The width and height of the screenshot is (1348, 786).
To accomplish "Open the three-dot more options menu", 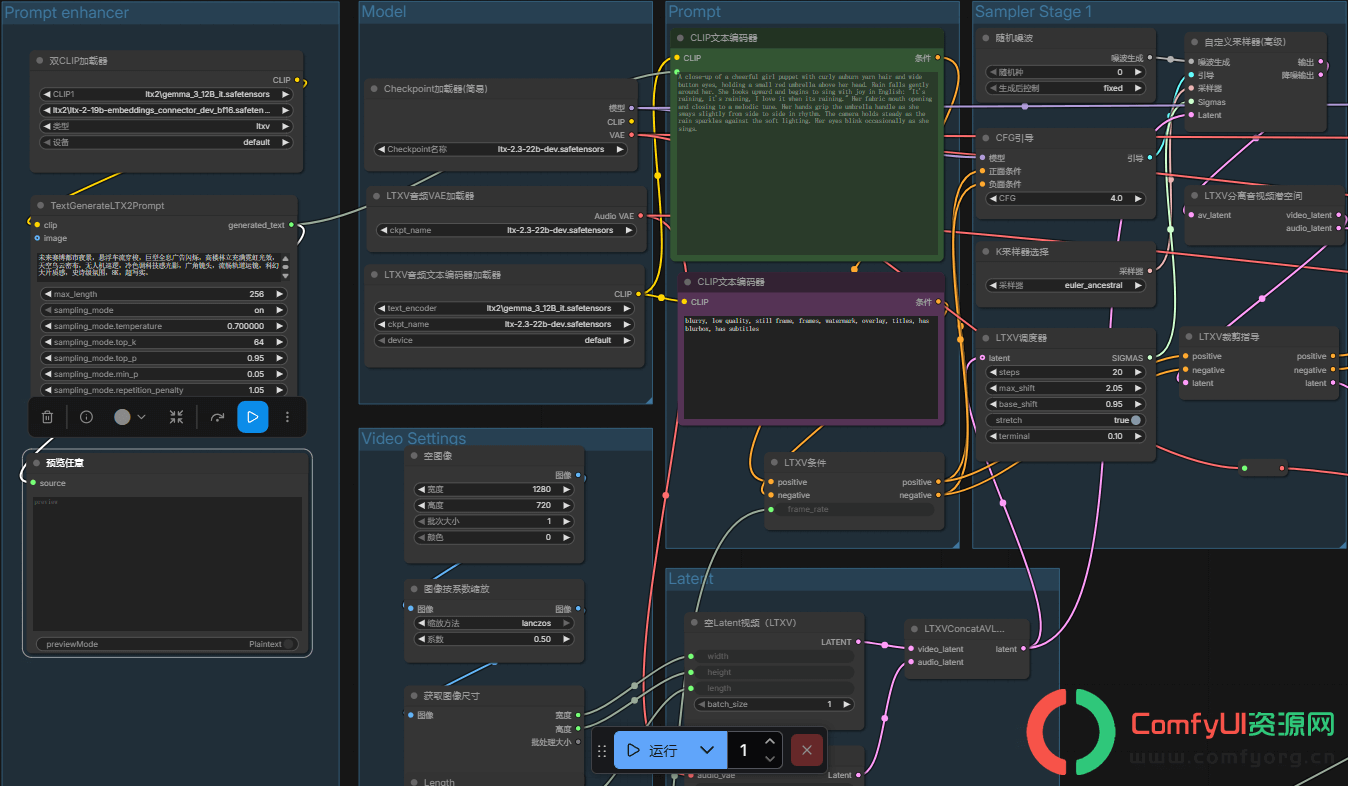I will tap(287, 417).
